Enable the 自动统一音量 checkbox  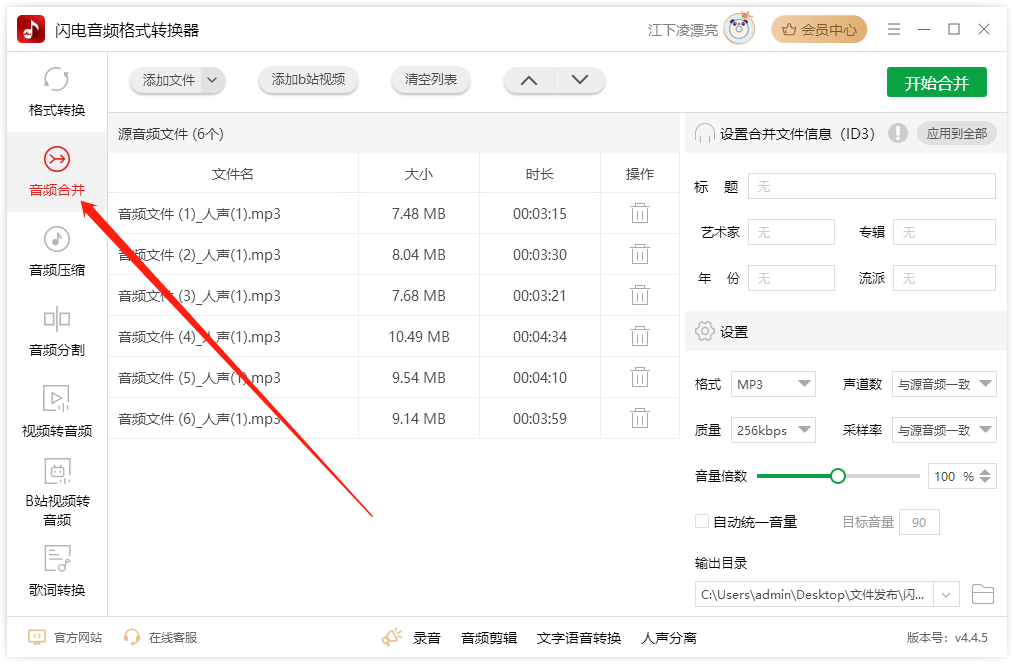click(702, 521)
